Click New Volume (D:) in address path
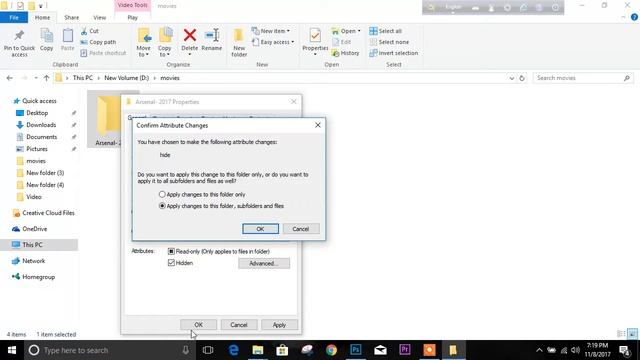640x360 pixels. click(127, 78)
